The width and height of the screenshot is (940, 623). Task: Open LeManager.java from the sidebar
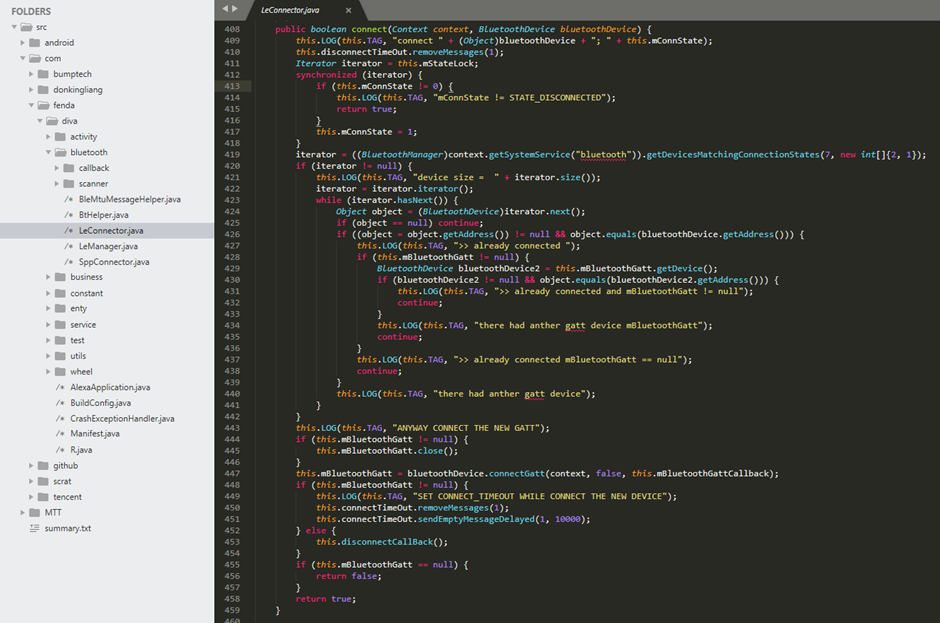click(108, 246)
